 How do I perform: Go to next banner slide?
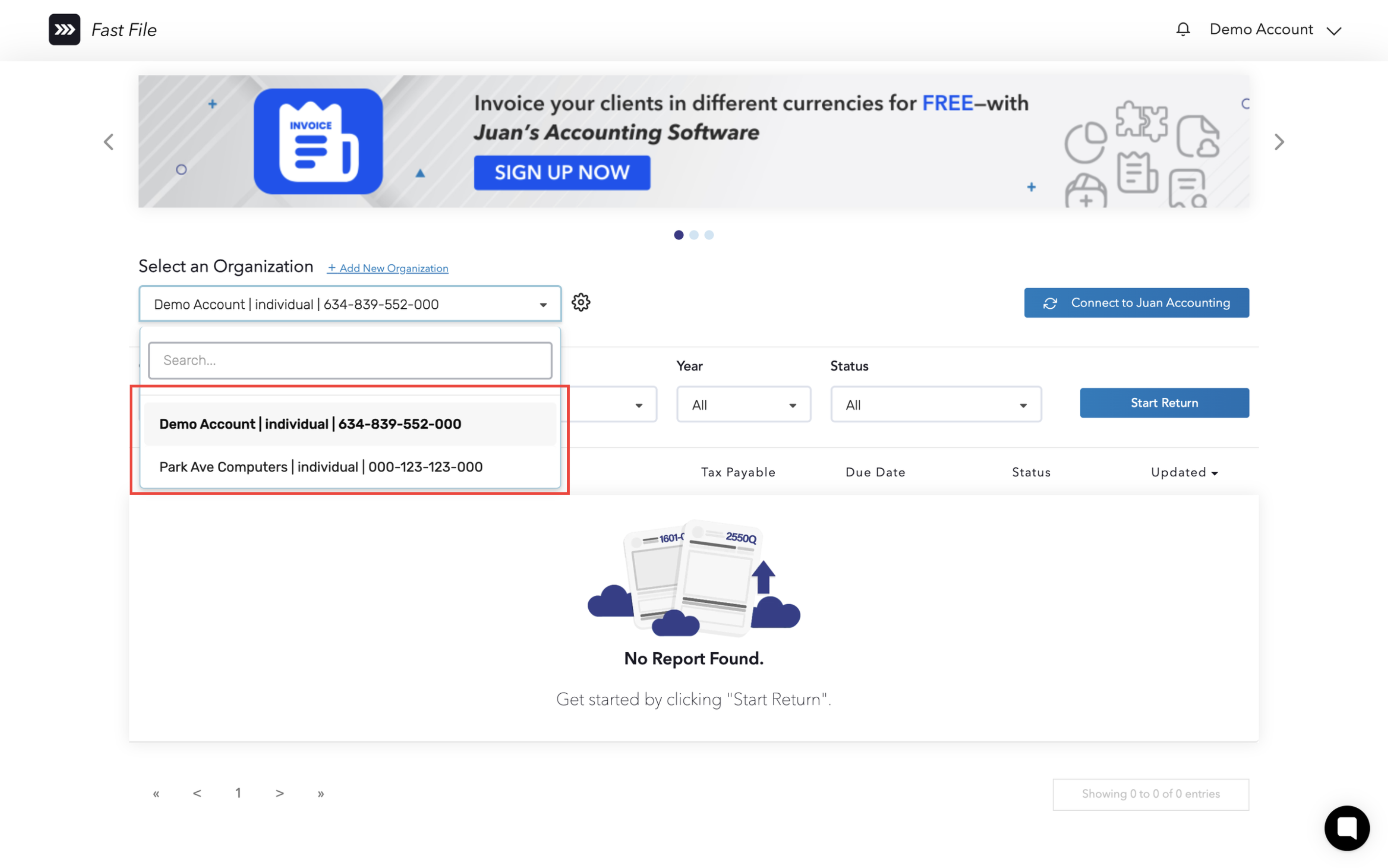pyautogui.click(x=1278, y=142)
